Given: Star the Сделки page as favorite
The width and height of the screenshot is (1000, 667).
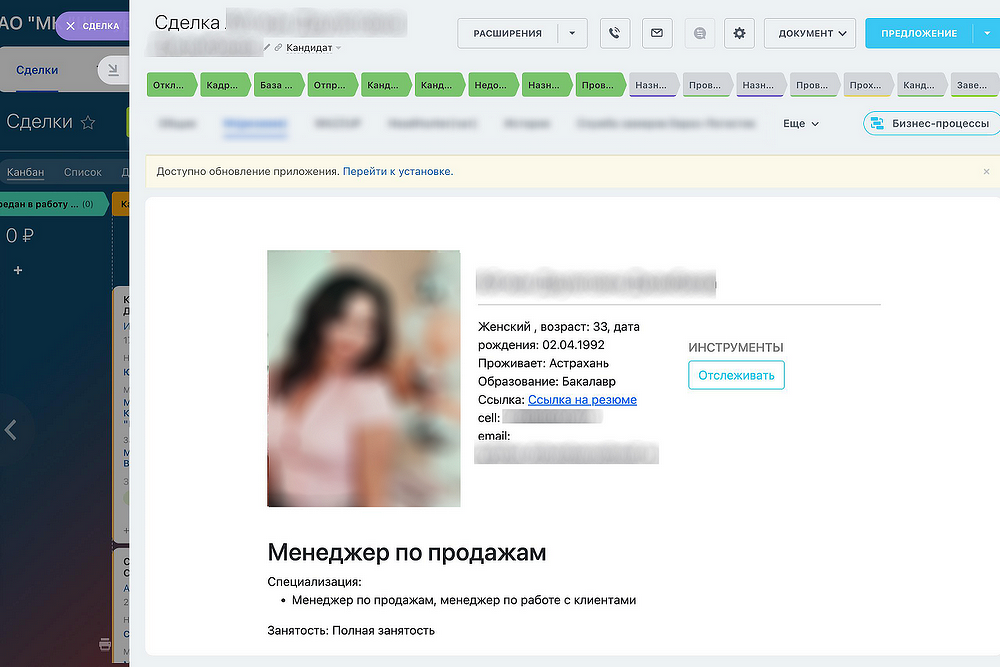Looking at the screenshot, I should 88,122.
